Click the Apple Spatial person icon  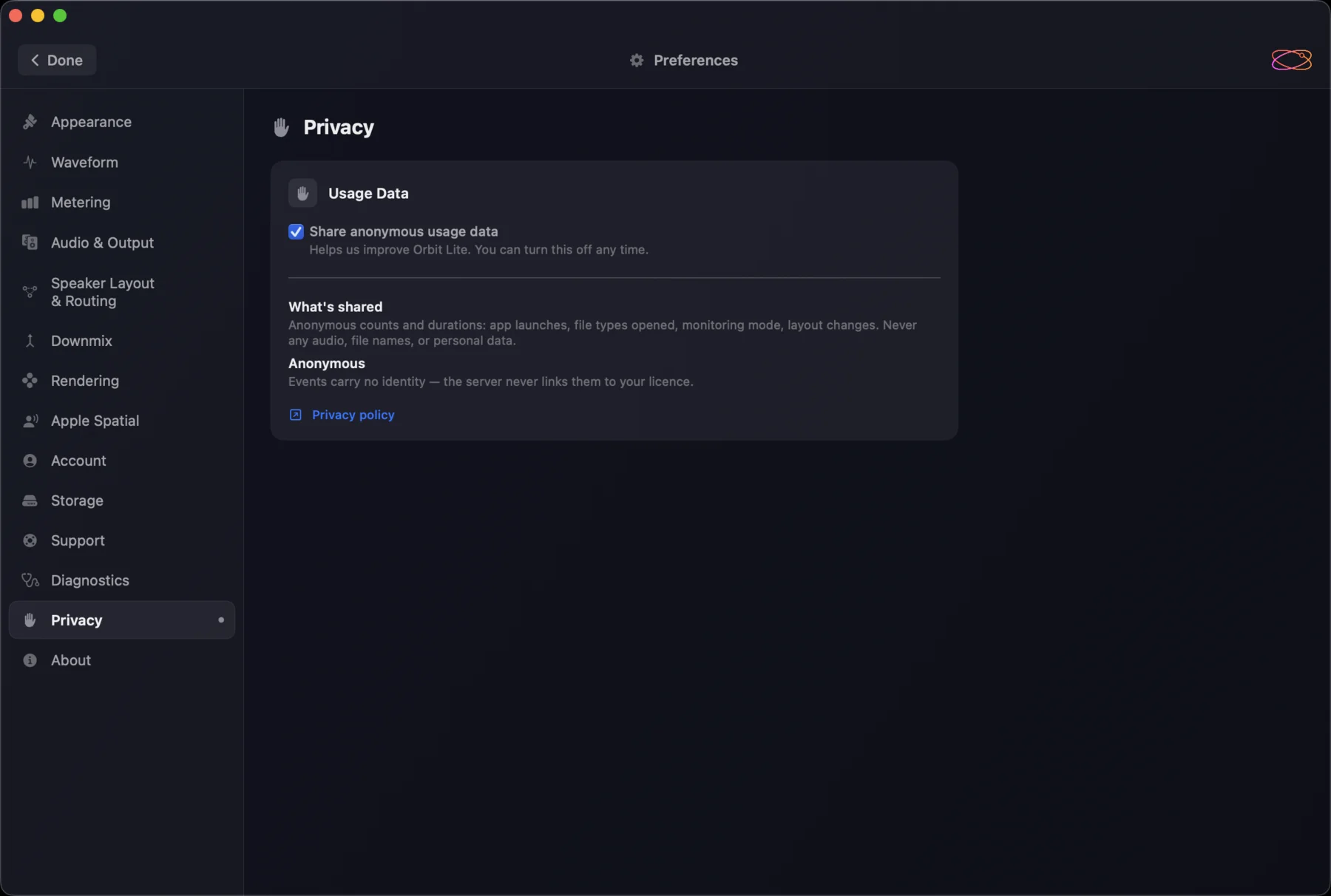pyautogui.click(x=30, y=421)
